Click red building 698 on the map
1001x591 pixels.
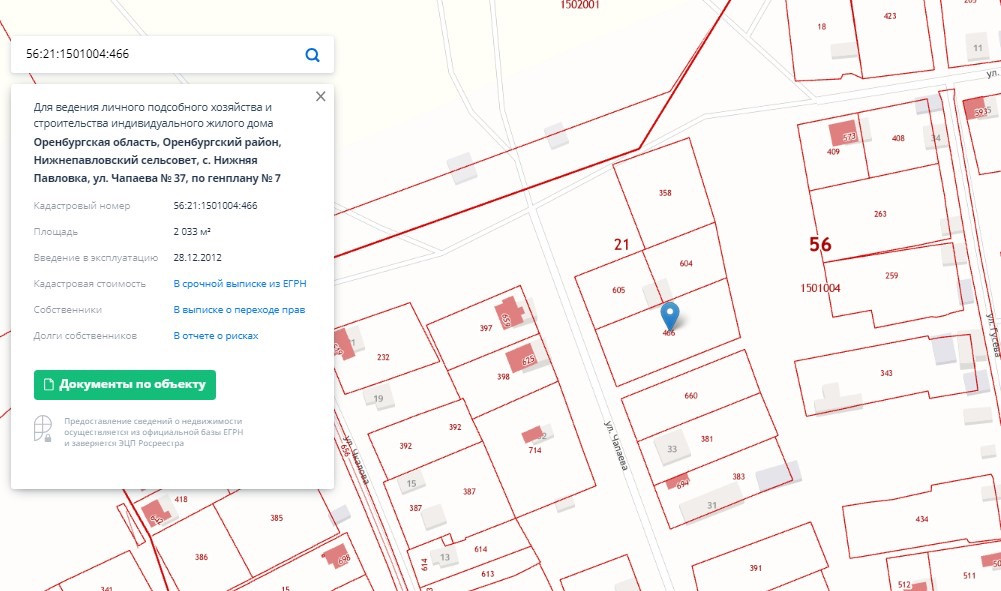(337, 557)
